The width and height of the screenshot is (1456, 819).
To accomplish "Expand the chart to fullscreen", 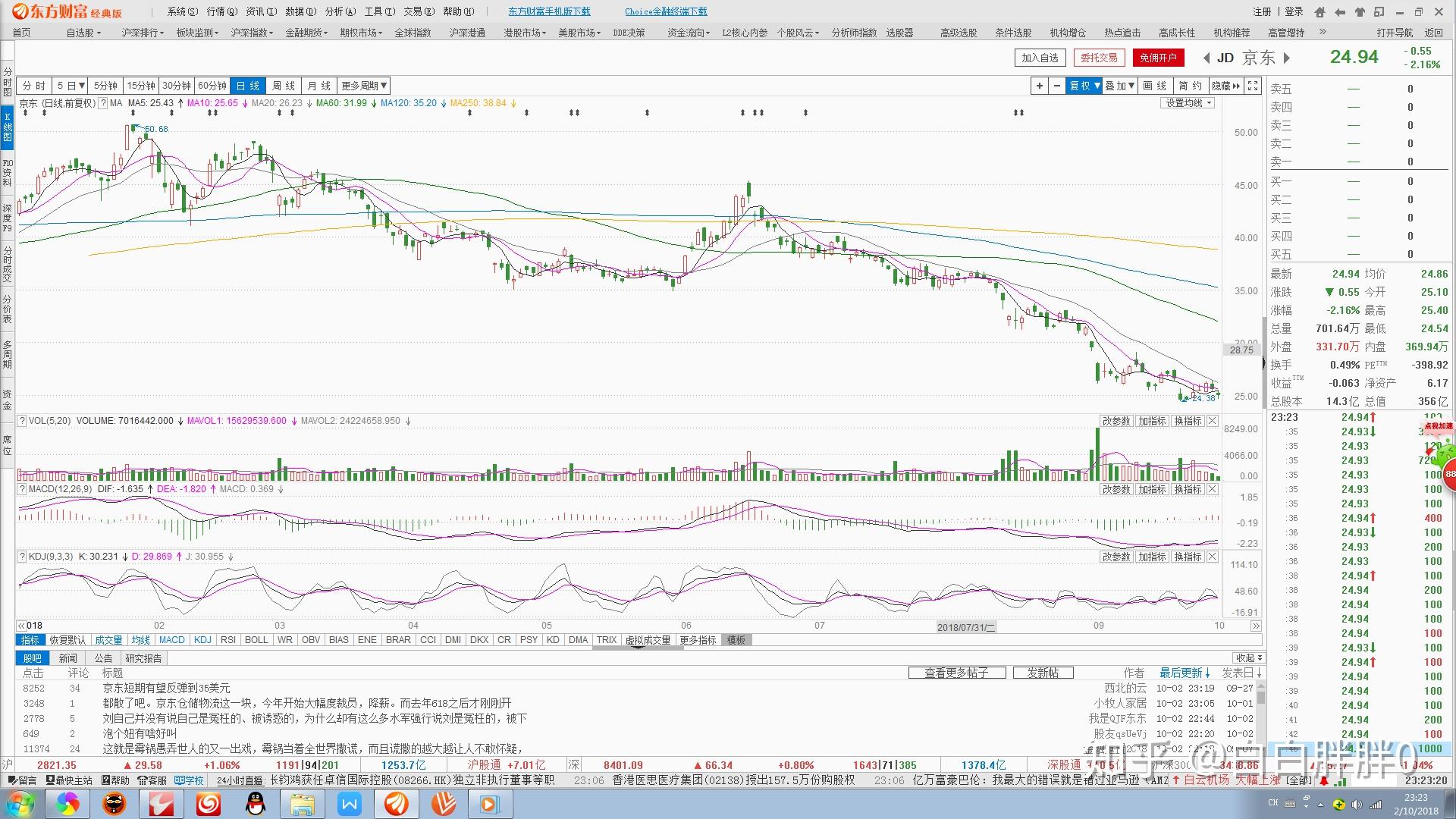I will point(1254,86).
